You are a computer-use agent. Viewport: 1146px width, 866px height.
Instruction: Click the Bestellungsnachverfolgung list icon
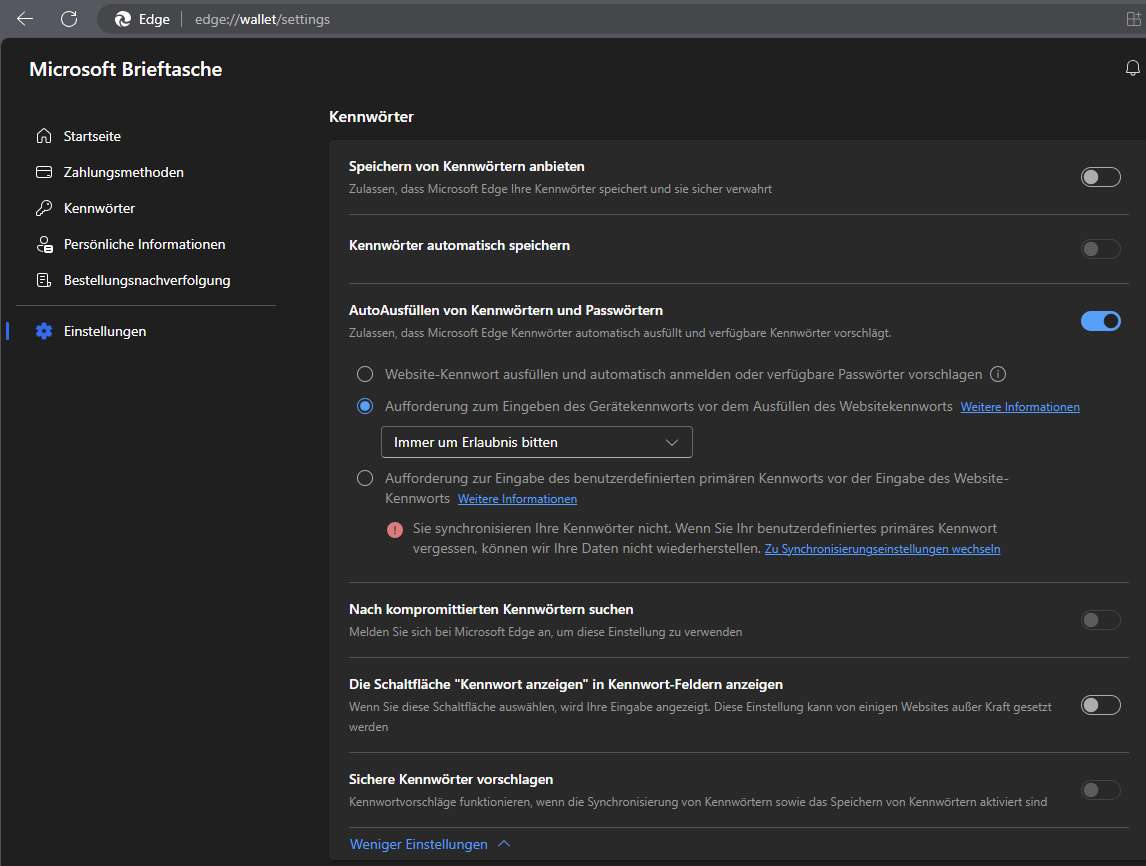(x=44, y=280)
